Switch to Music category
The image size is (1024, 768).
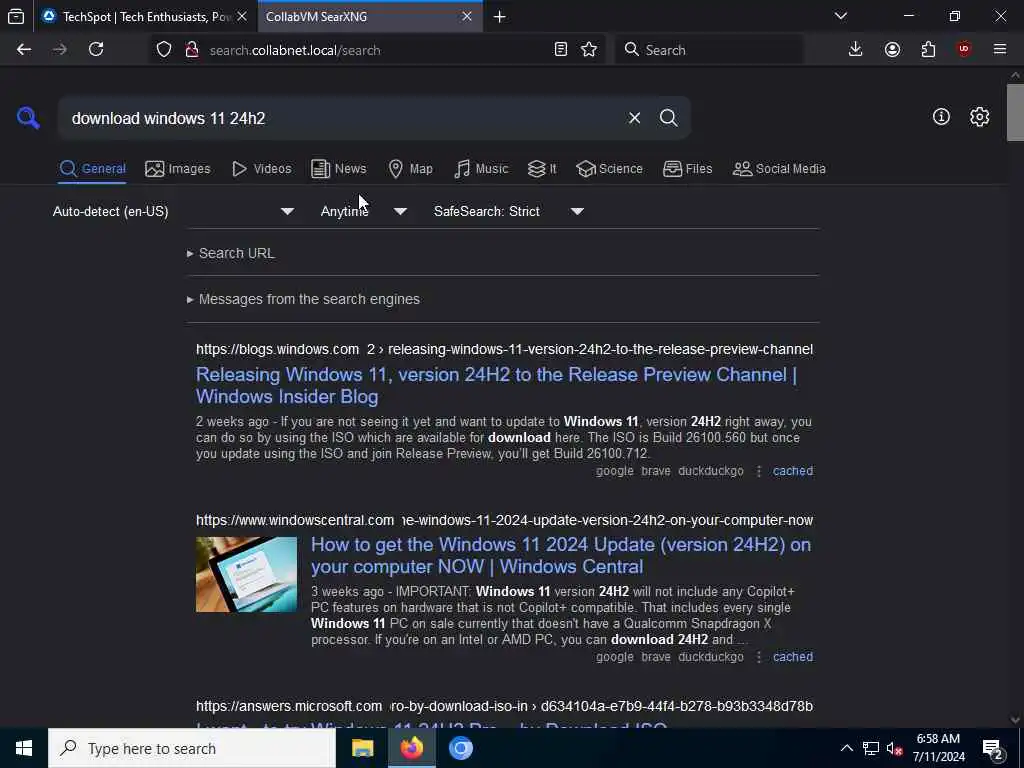click(481, 168)
